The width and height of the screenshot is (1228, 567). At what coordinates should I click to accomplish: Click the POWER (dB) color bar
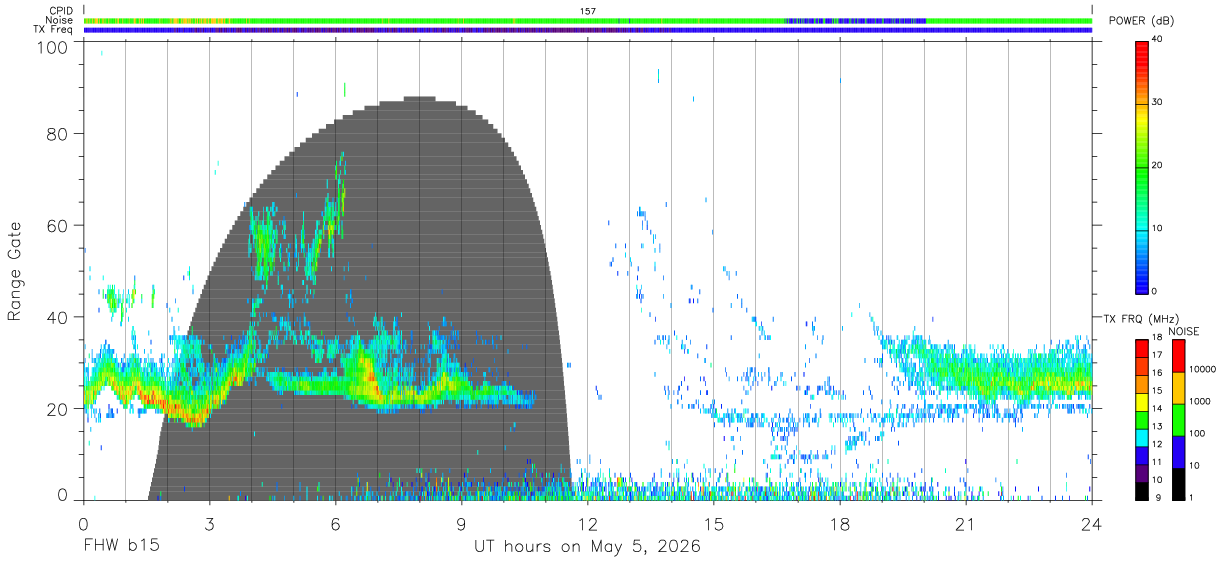coord(1141,167)
